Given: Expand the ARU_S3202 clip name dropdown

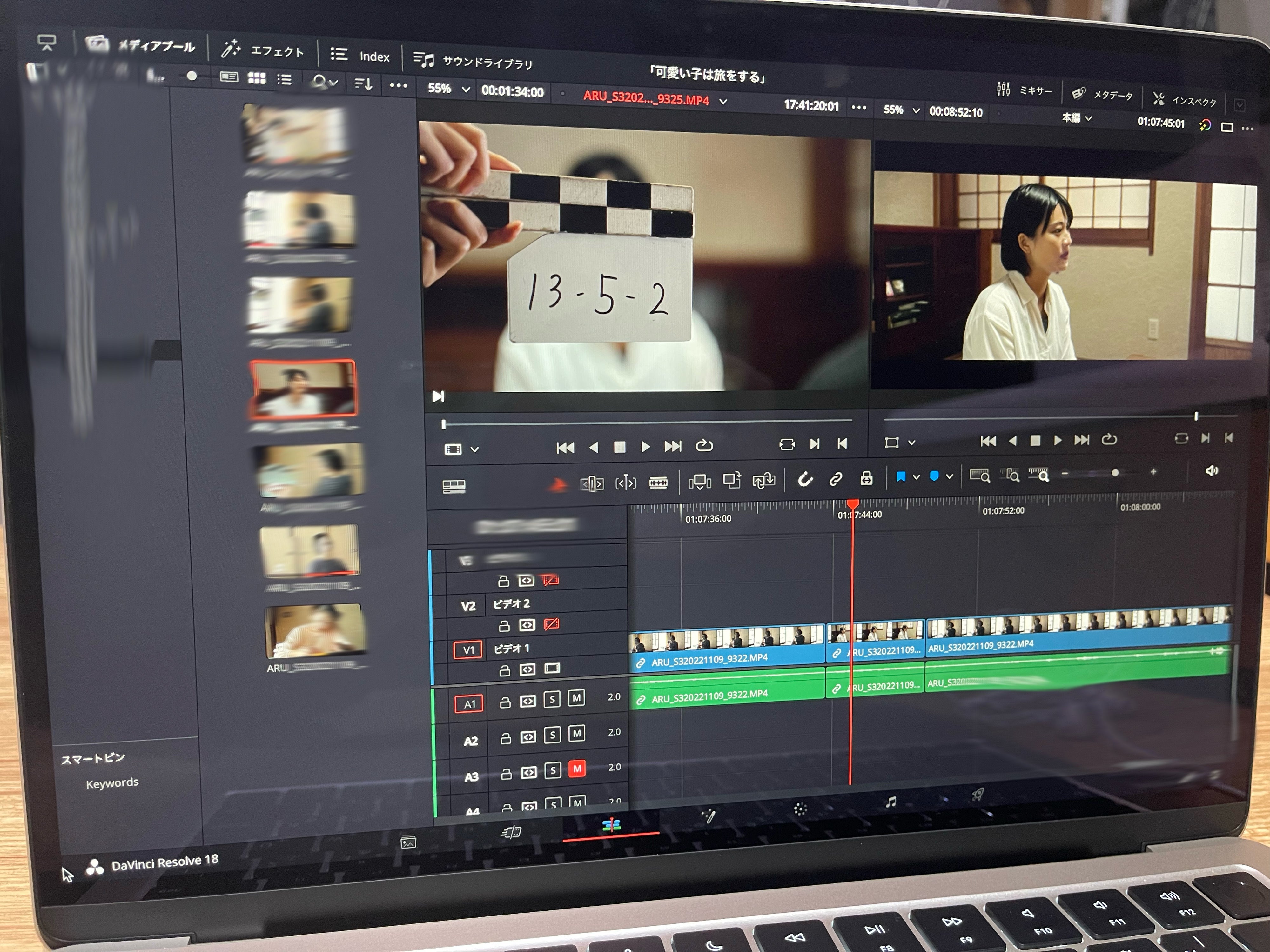Looking at the screenshot, I should (723, 102).
